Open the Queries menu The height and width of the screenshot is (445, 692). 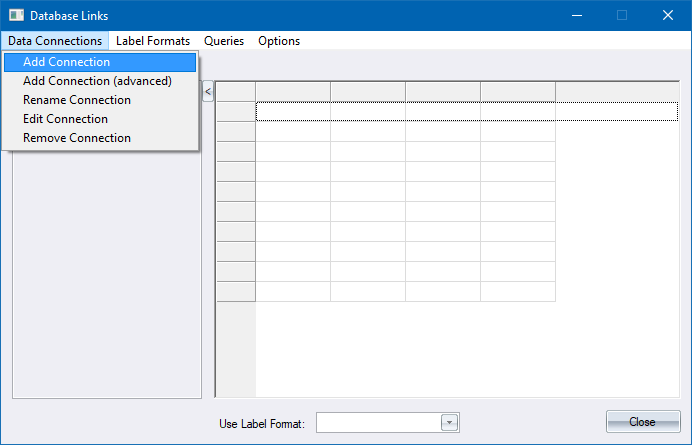tap(224, 41)
